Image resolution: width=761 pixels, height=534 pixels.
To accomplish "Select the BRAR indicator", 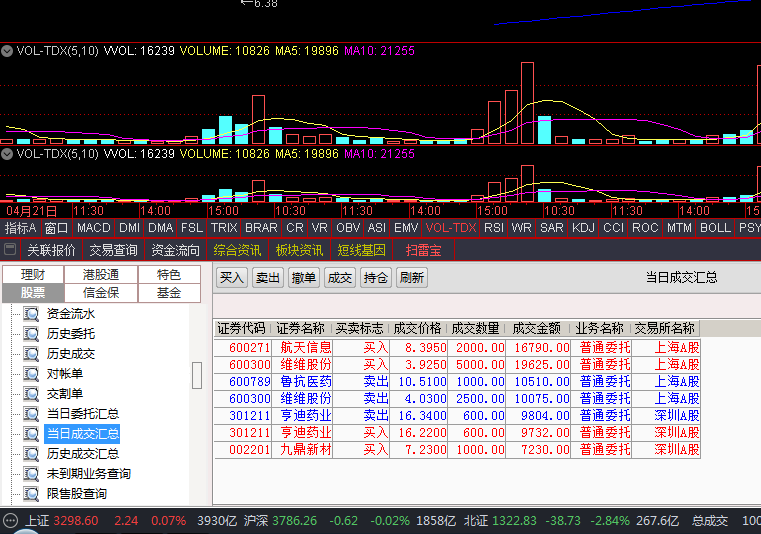I will (261, 228).
